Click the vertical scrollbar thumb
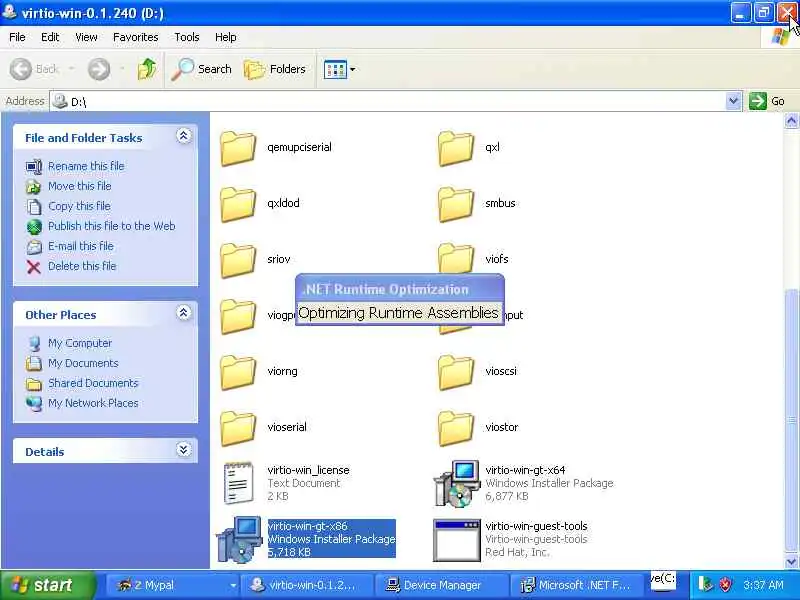800x600 pixels. 791,420
